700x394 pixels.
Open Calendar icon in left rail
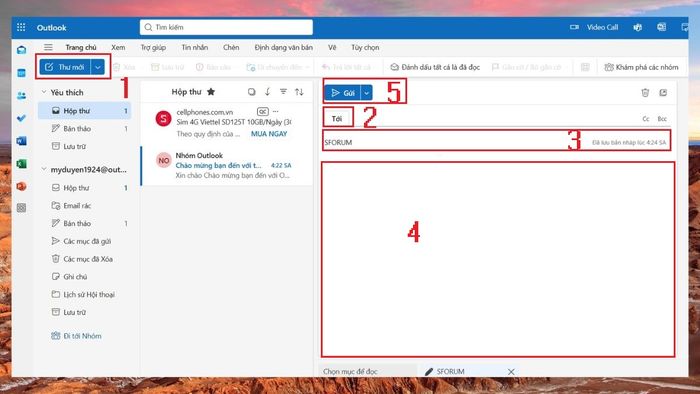click(x=21, y=73)
